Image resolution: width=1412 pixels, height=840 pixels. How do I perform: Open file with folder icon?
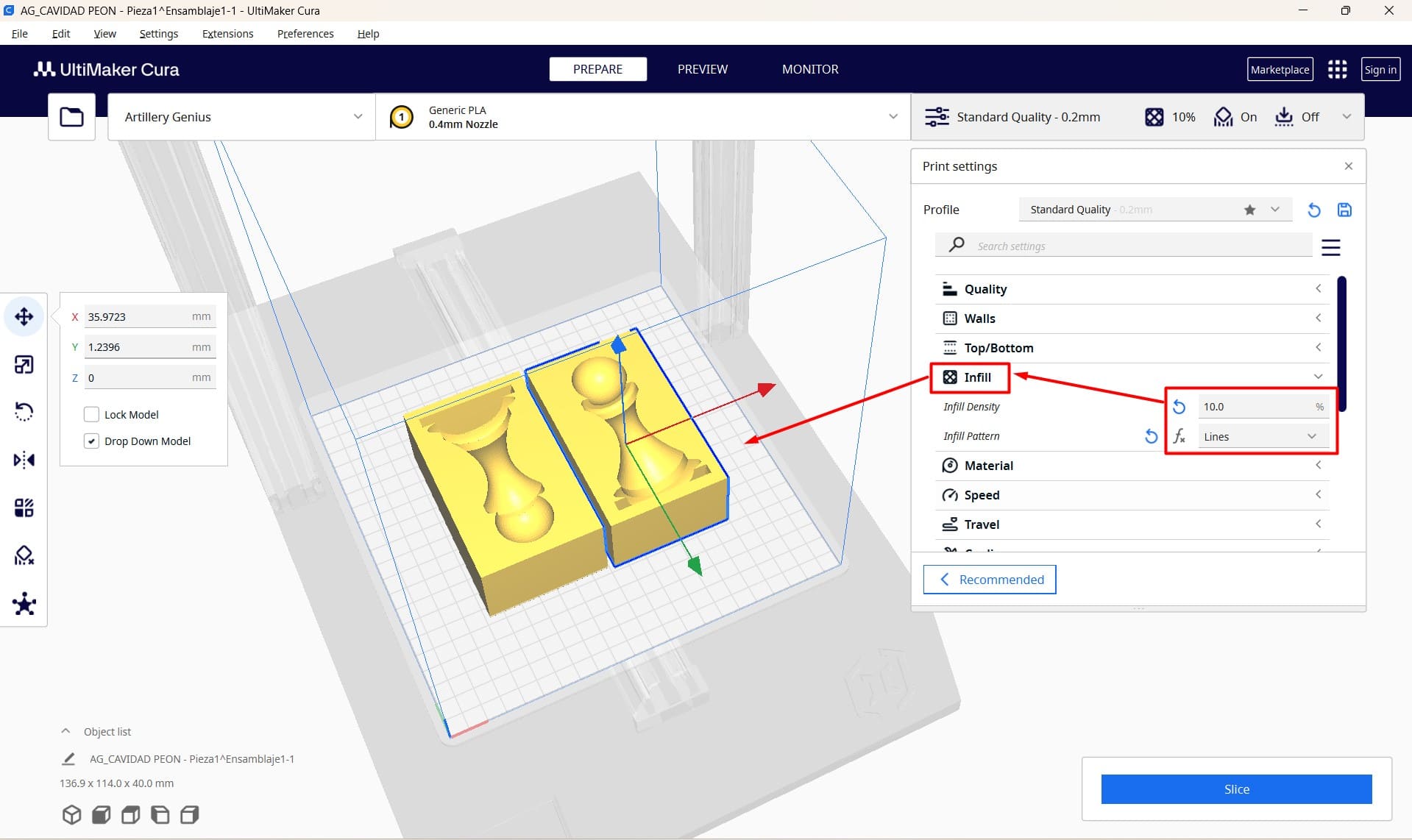[71, 116]
